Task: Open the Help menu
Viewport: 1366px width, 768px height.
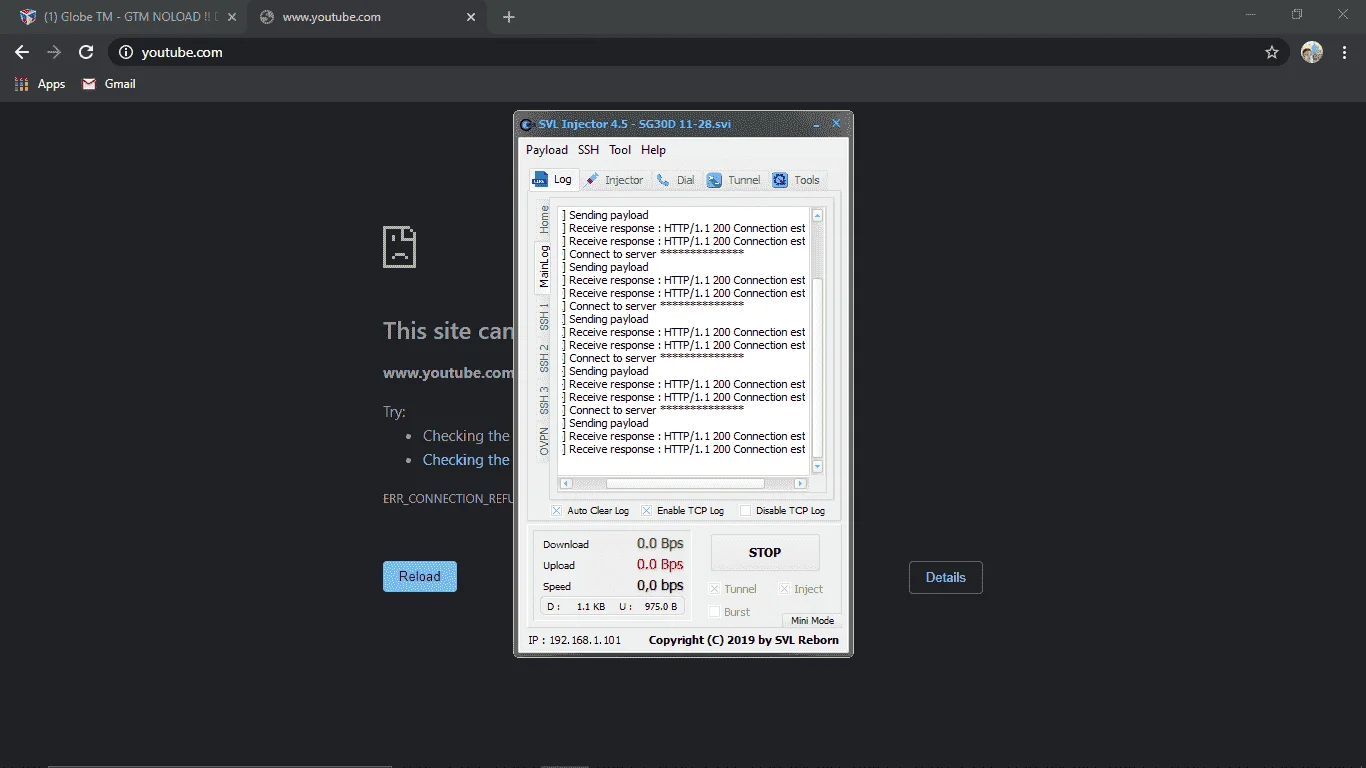Action: (x=653, y=150)
